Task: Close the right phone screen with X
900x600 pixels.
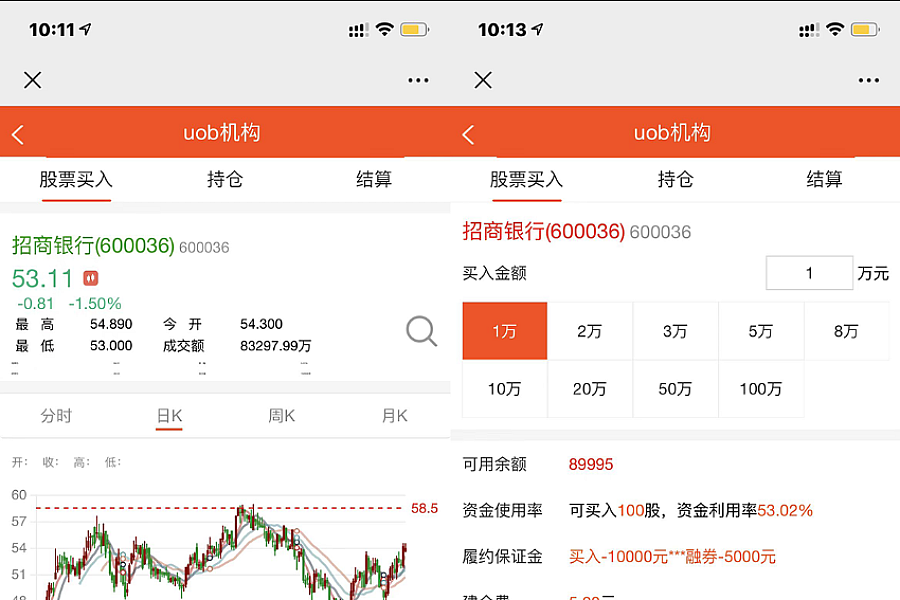Action: (x=483, y=80)
